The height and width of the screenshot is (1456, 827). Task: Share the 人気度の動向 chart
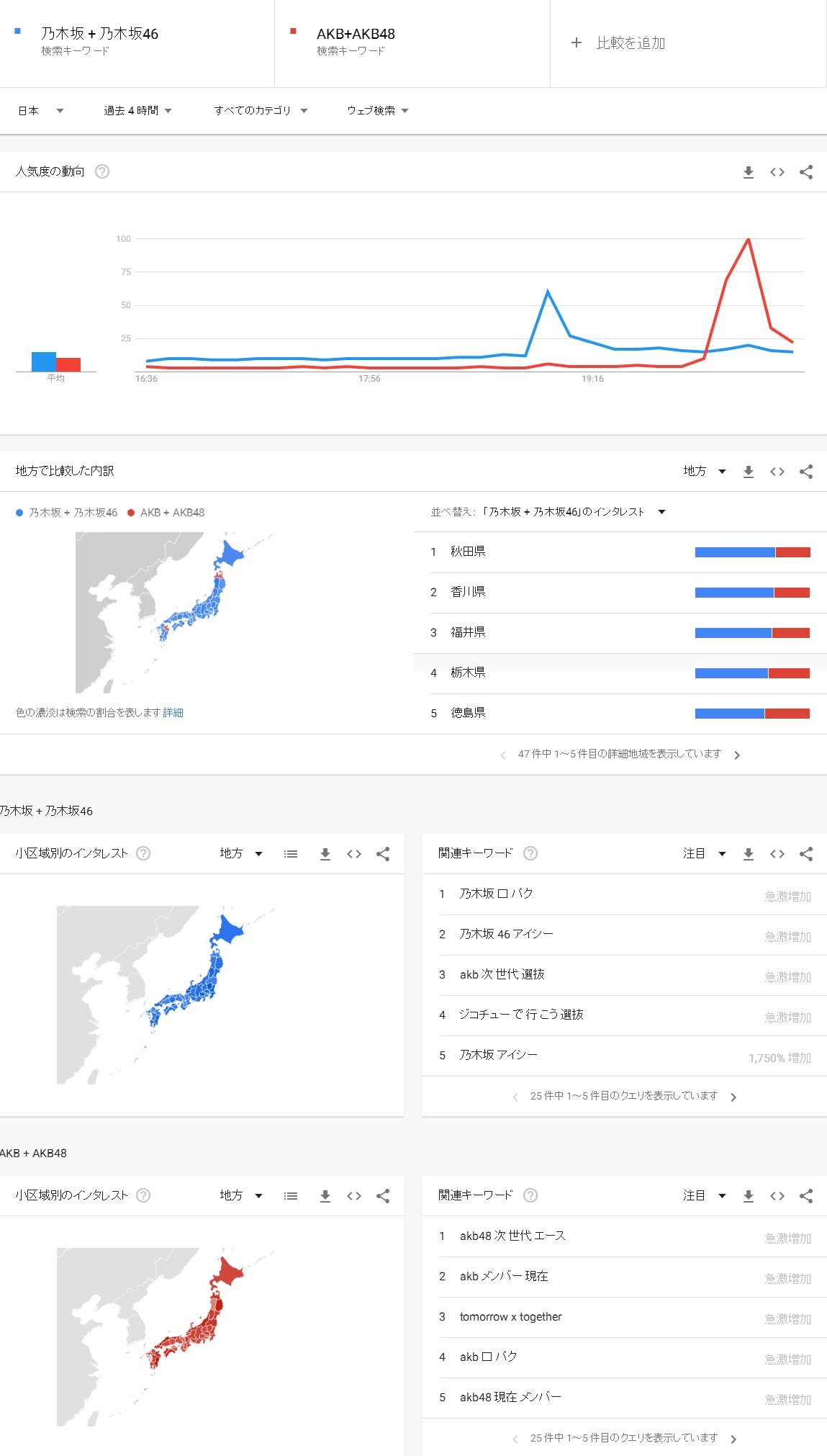(806, 172)
